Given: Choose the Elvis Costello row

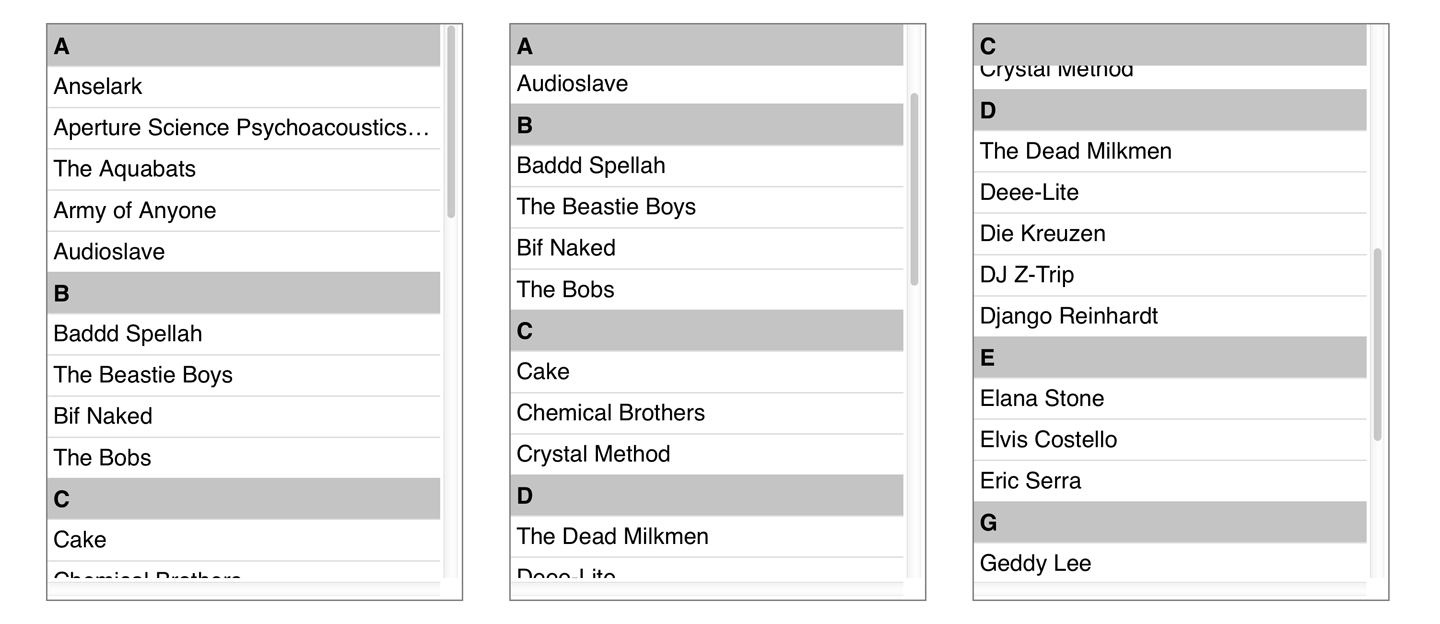Looking at the screenshot, I should [x=1169, y=440].
